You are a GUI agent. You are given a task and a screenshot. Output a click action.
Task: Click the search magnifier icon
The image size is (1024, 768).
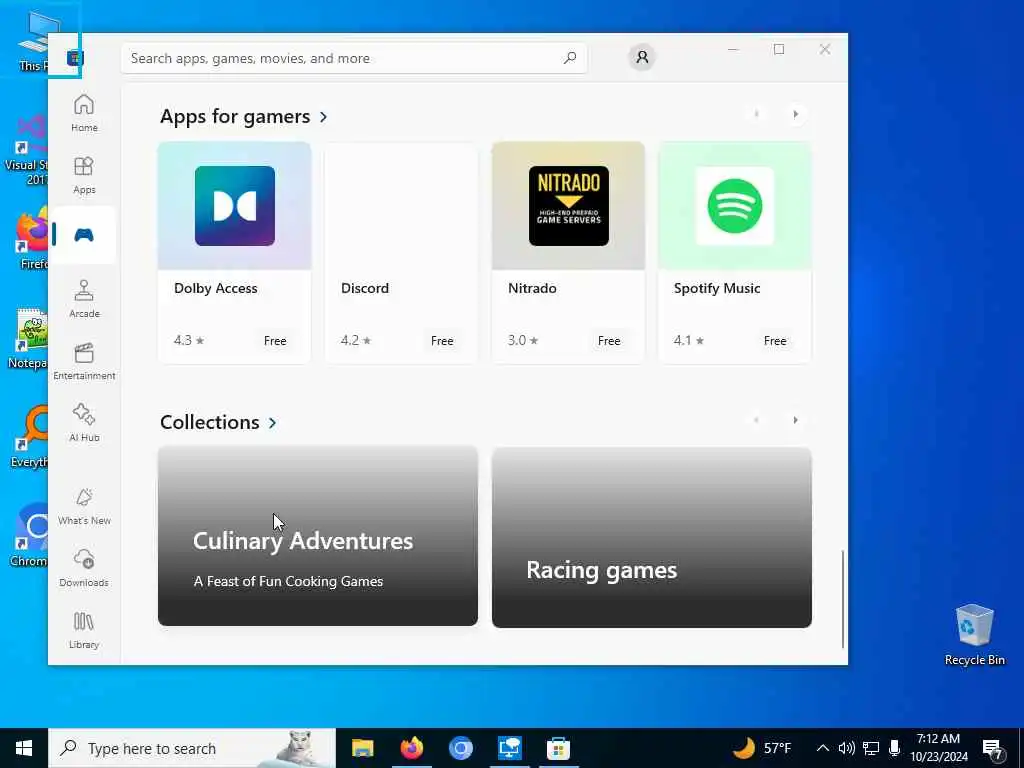[570, 58]
